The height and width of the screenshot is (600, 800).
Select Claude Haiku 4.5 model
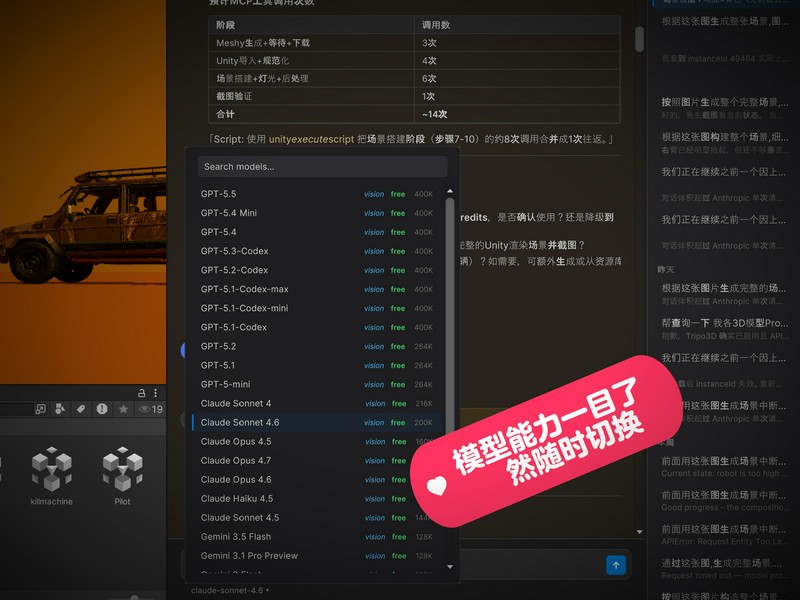(316, 498)
